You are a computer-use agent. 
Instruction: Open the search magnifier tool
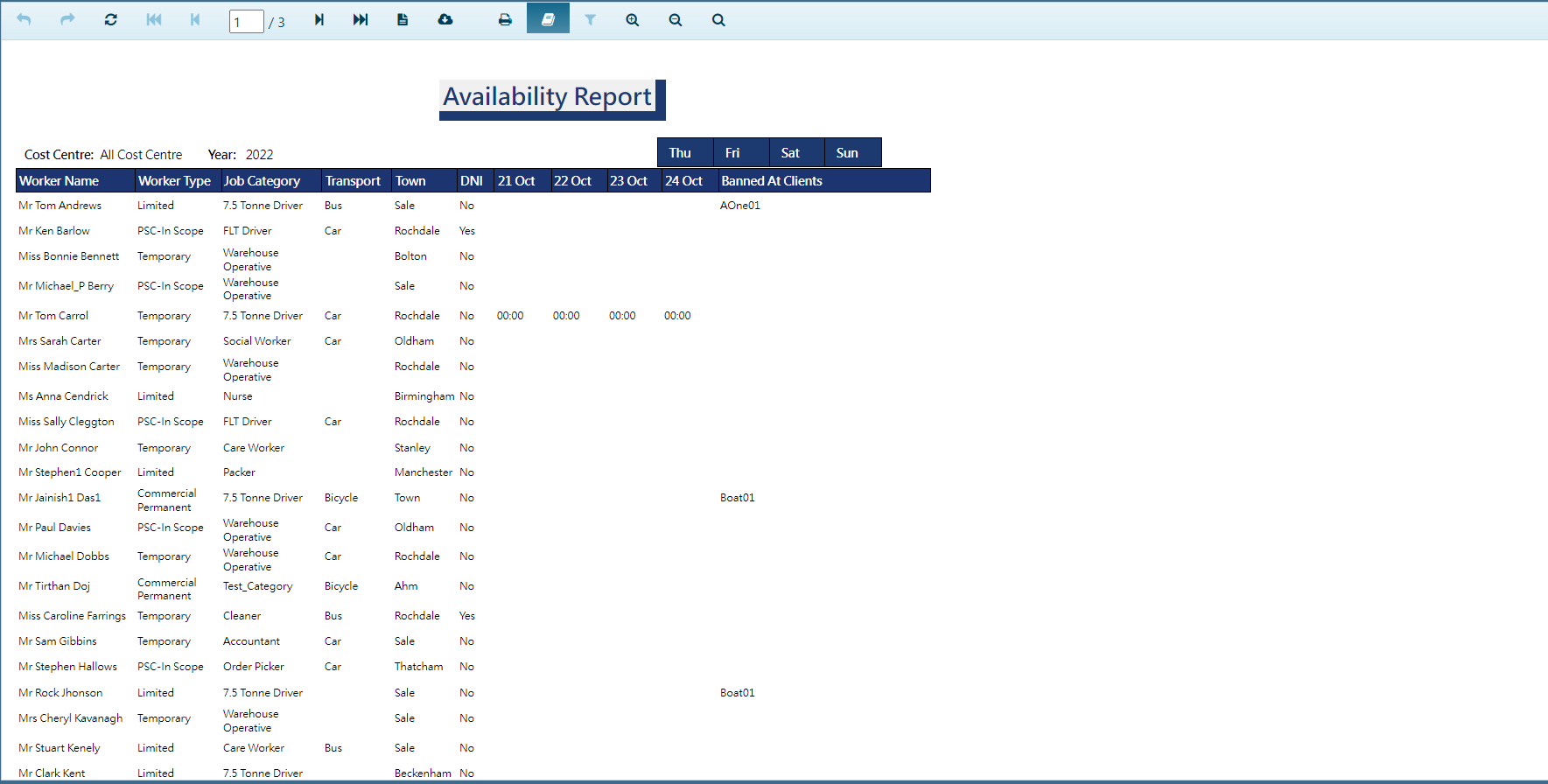point(718,19)
